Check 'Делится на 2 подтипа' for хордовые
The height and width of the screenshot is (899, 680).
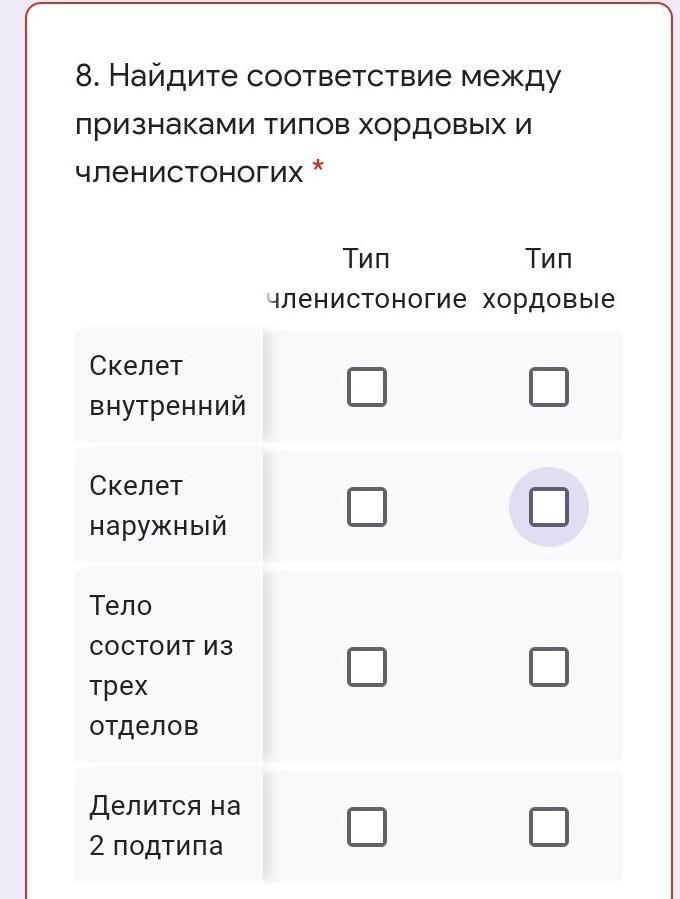pos(549,827)
